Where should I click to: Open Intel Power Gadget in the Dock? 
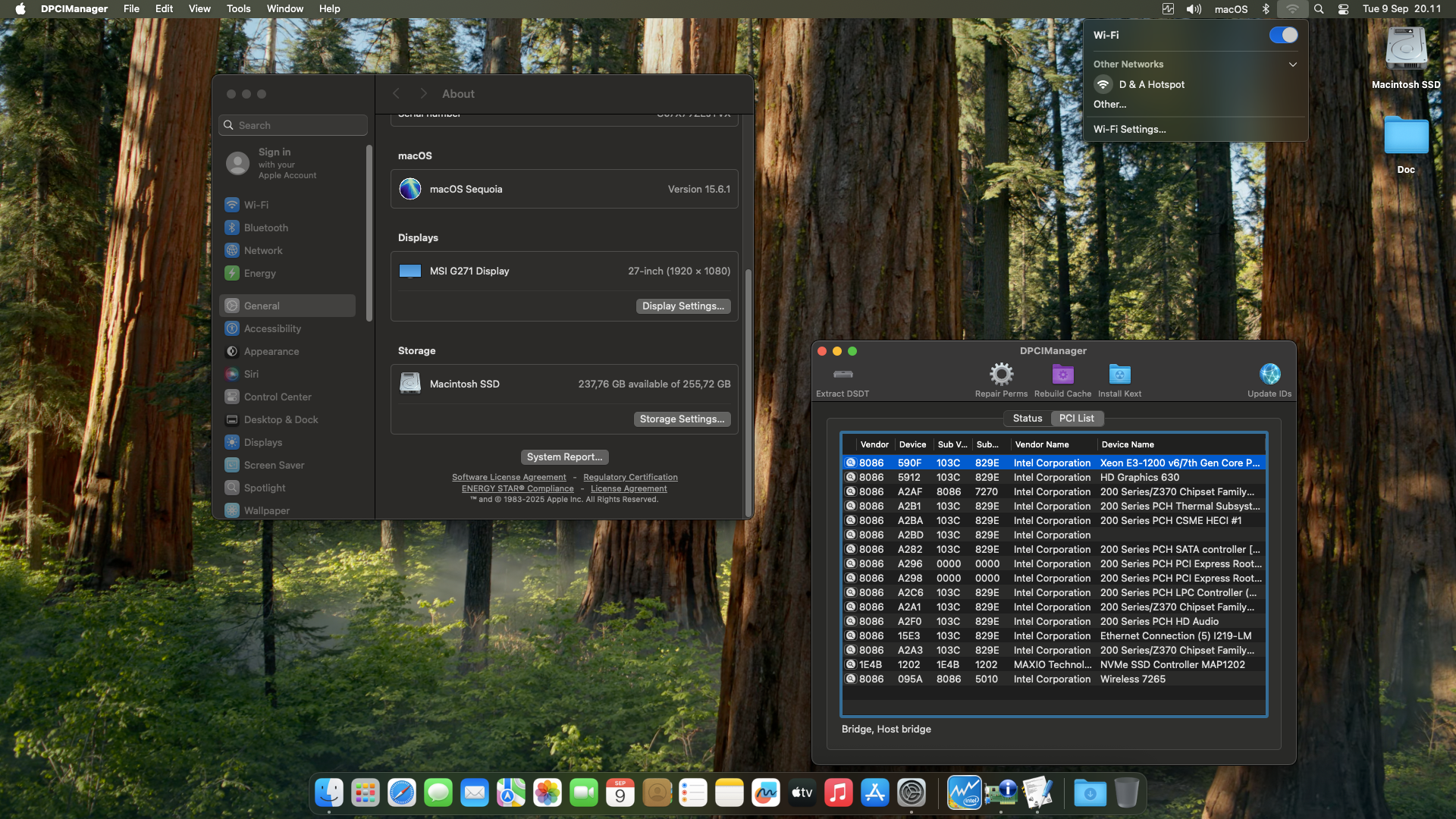[965, 793]
